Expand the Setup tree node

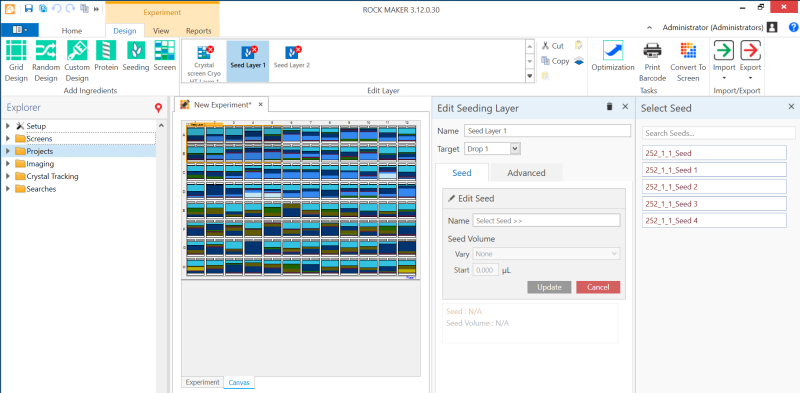[8, 126]
